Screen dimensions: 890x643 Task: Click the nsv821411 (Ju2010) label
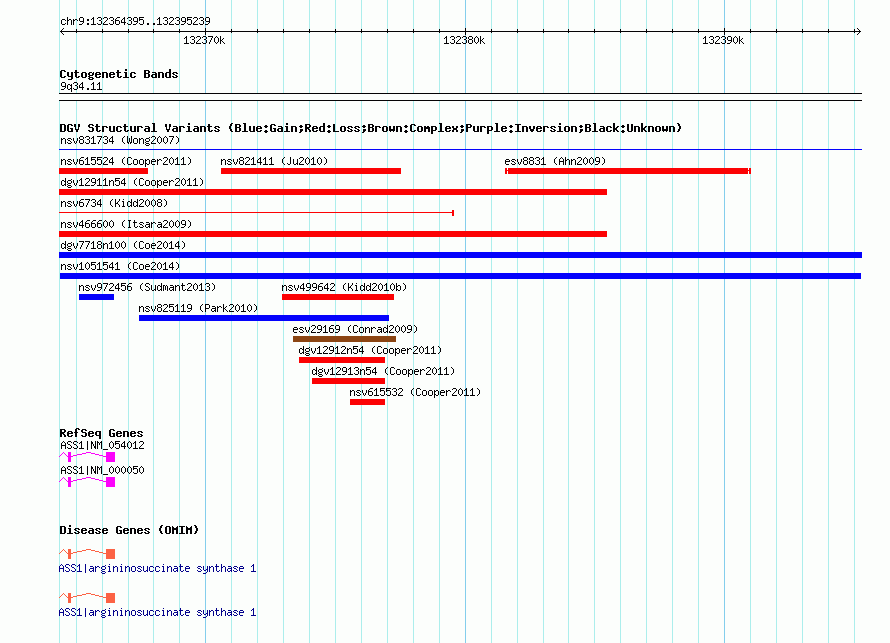point(274,161)
